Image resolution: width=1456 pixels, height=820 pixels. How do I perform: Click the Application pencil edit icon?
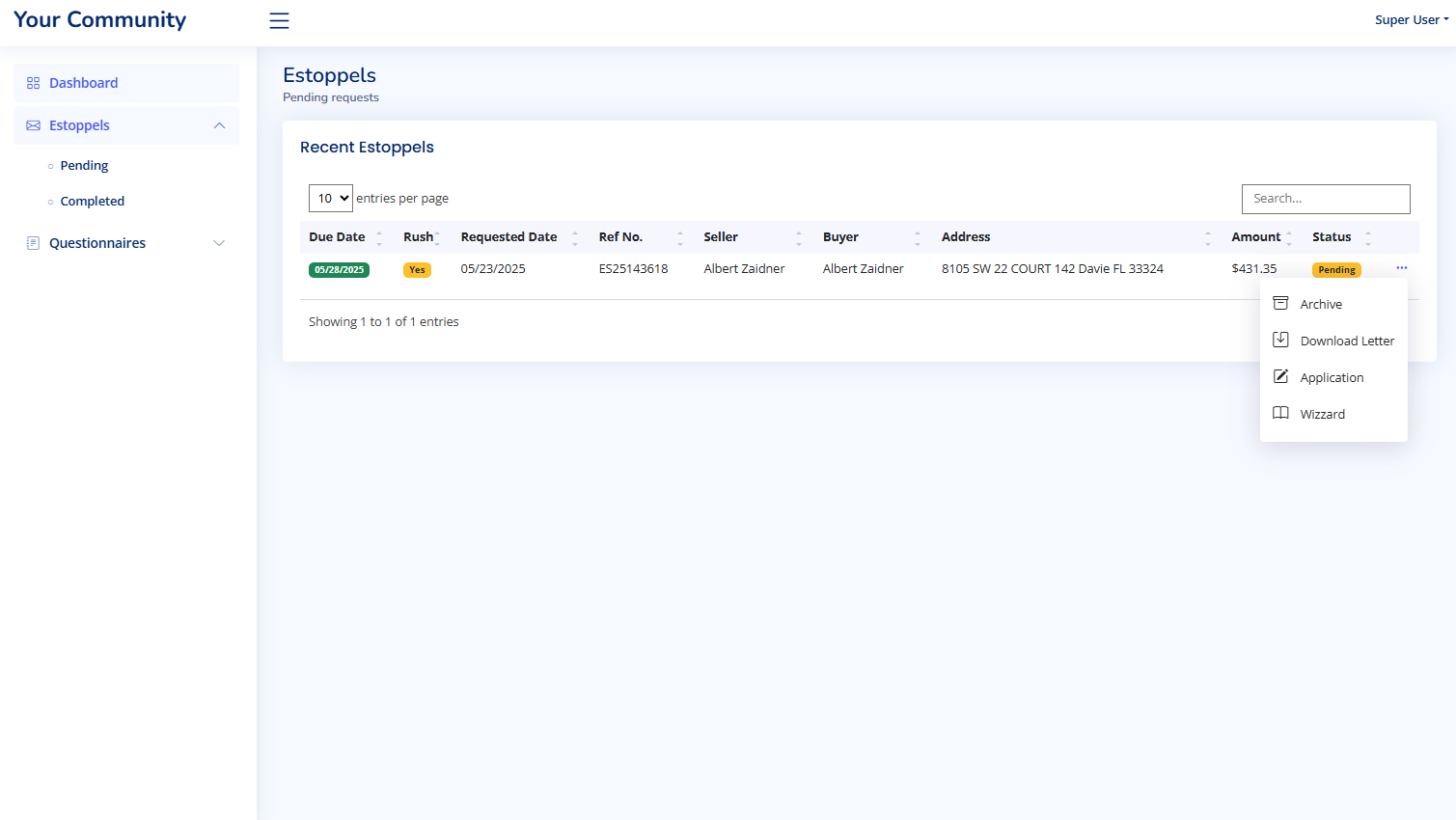(x=1280, y=376)
